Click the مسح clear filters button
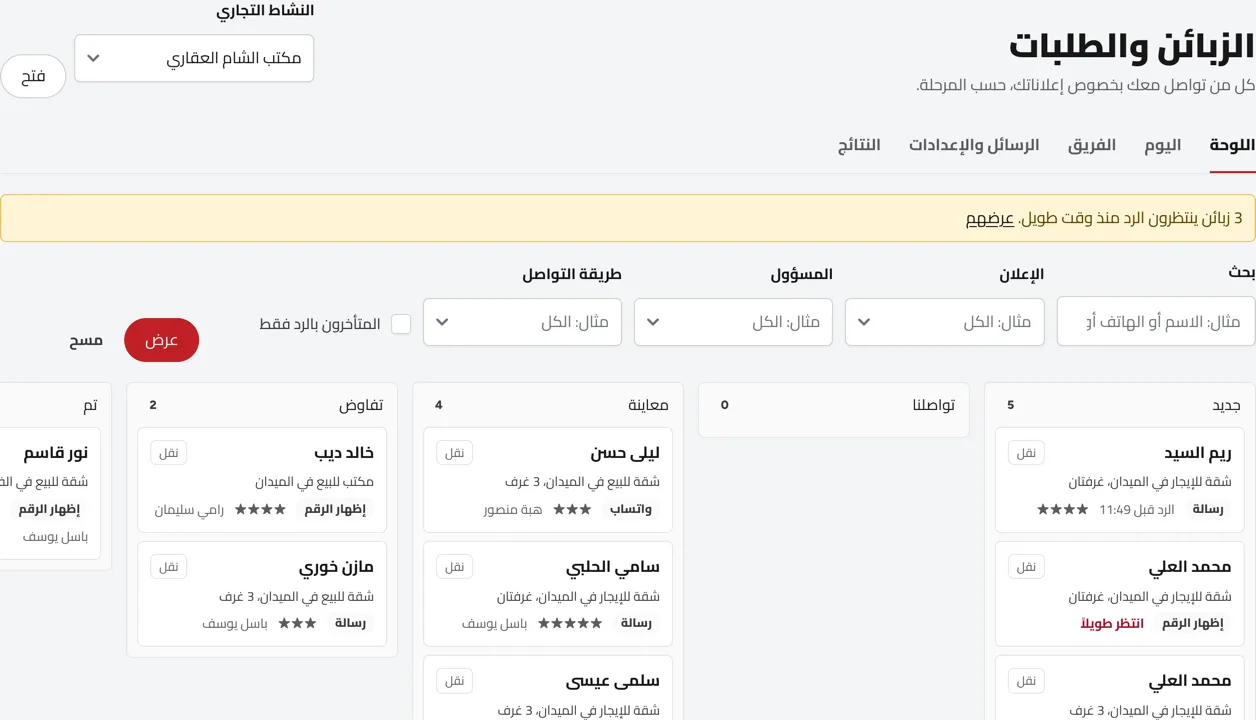The width and height of the screenshot is (1256, 720). coord(86,340)
